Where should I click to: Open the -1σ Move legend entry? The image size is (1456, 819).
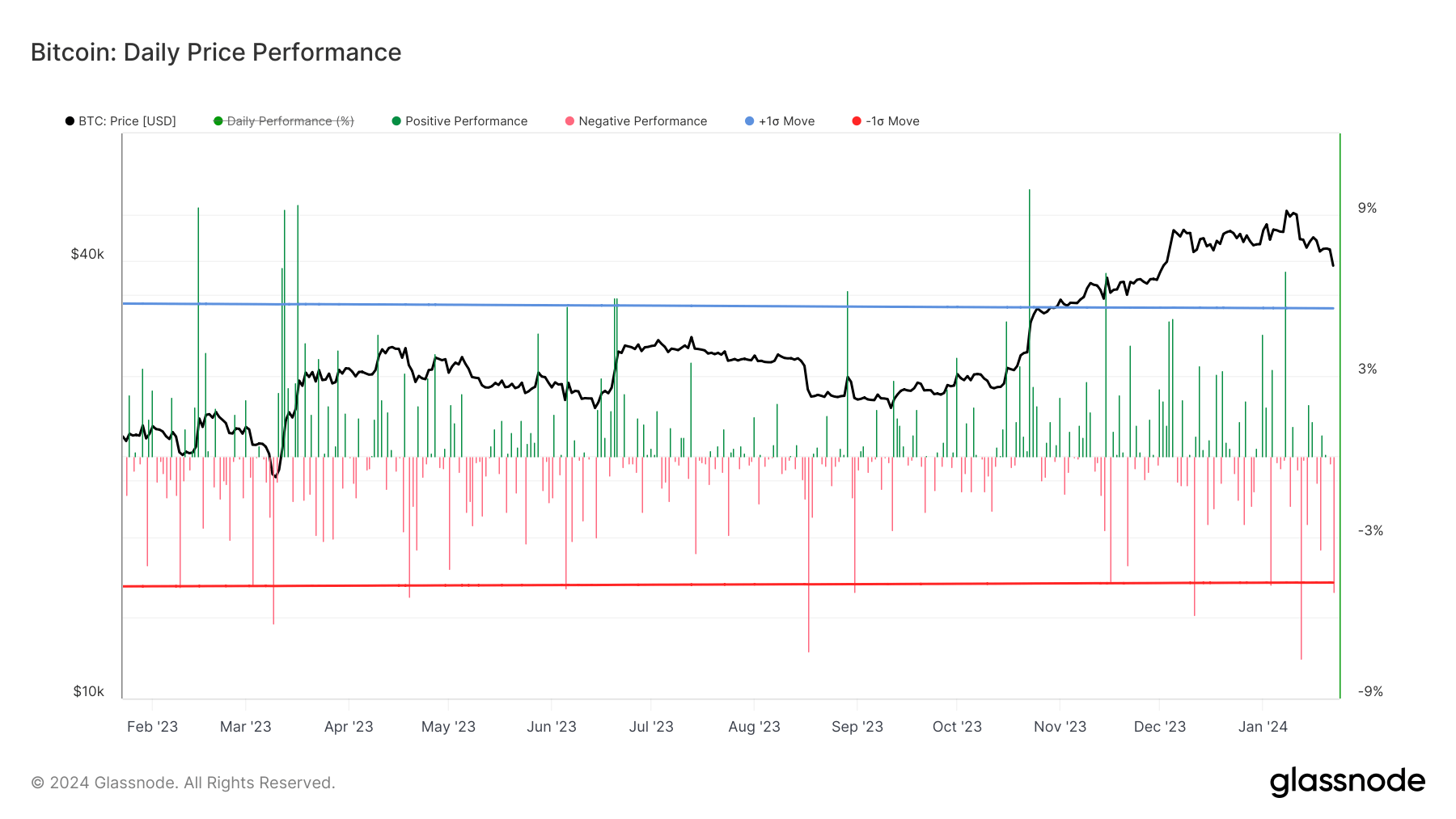[x=892, y=120]
